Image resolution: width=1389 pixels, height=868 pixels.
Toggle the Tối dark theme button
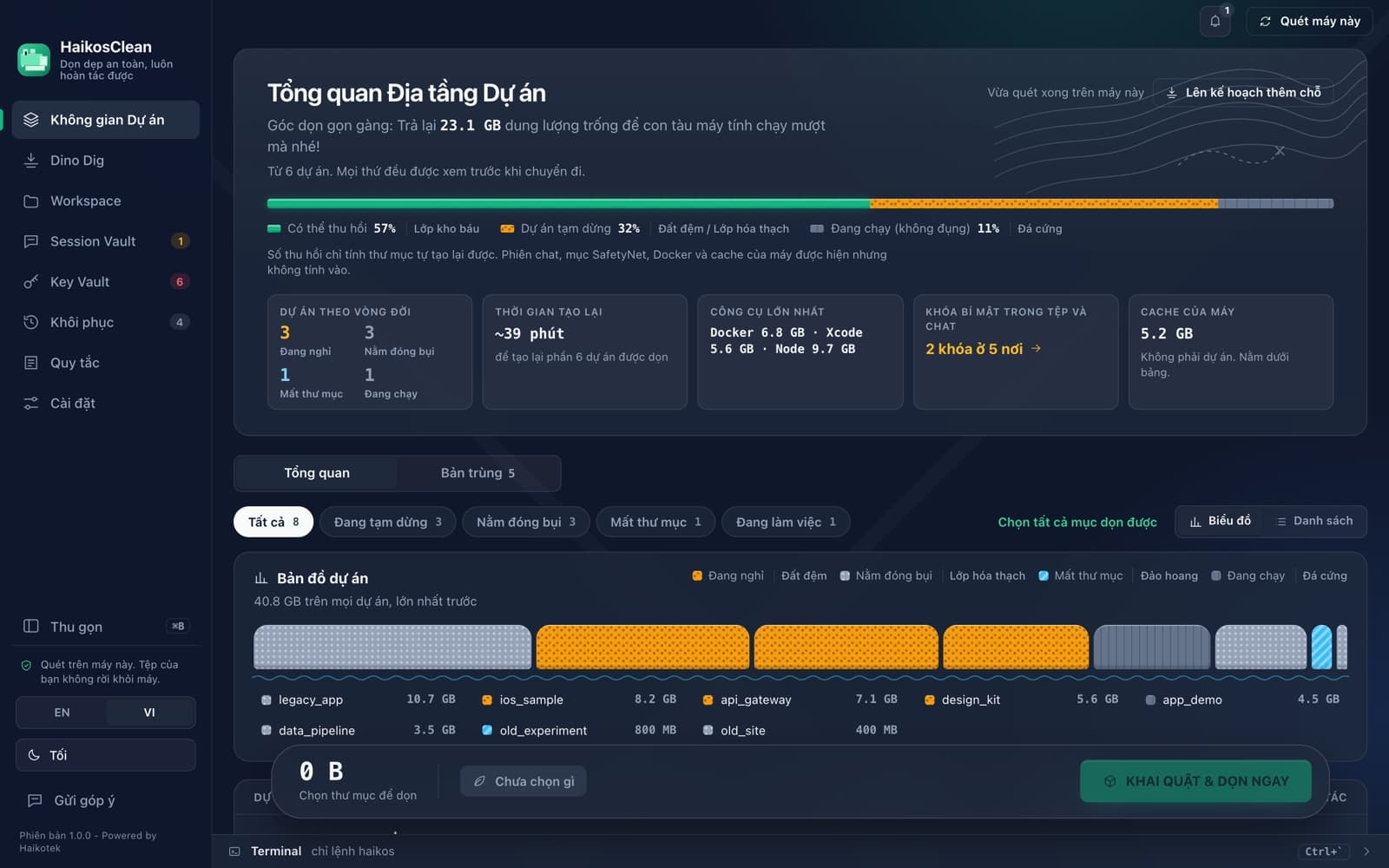[x=105, y=755]
